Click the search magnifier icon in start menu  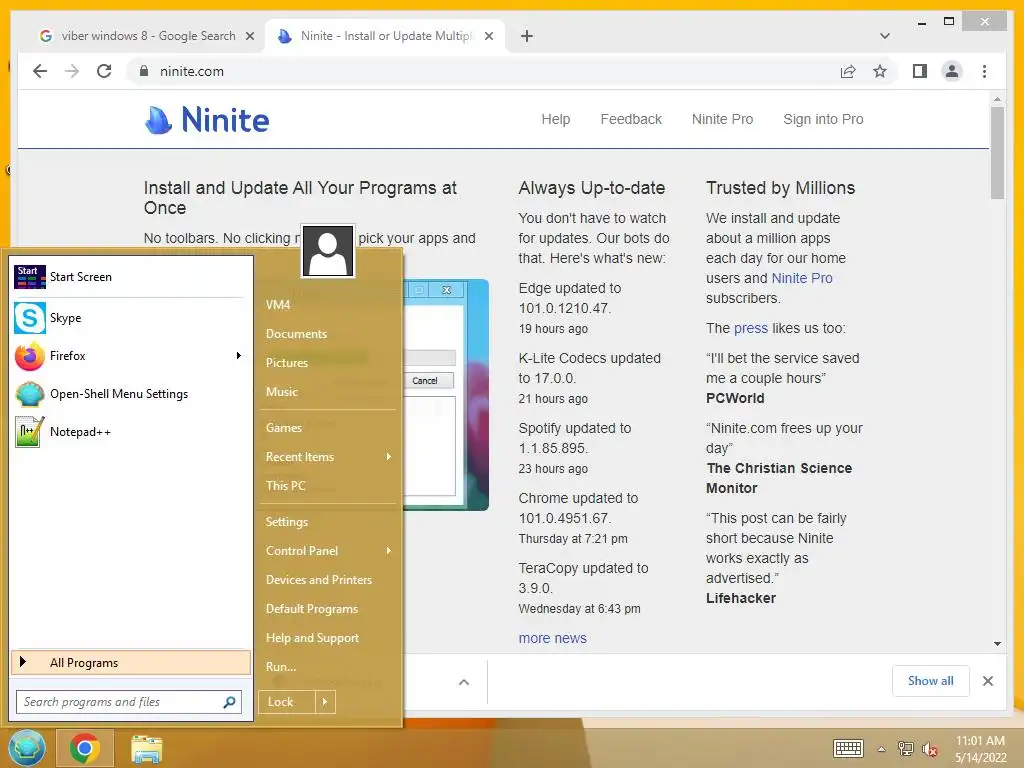coord(229,702)
